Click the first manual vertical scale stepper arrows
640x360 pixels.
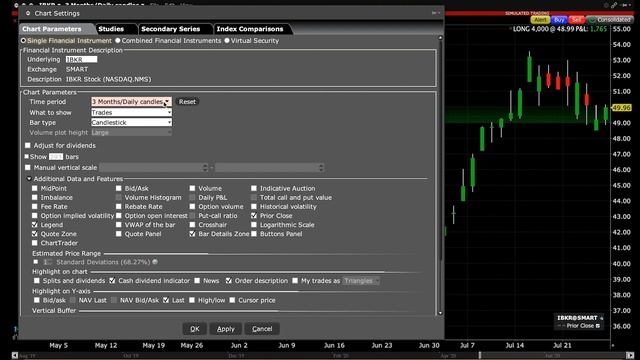tap(205, 167)
